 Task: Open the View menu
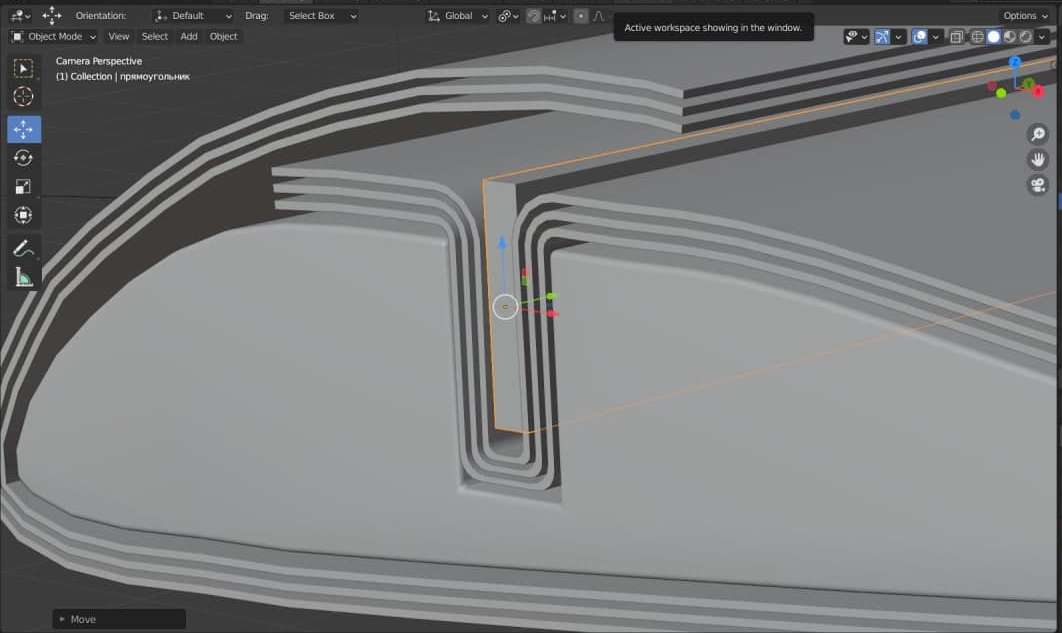pyautogui.click(x=119, y=36)
